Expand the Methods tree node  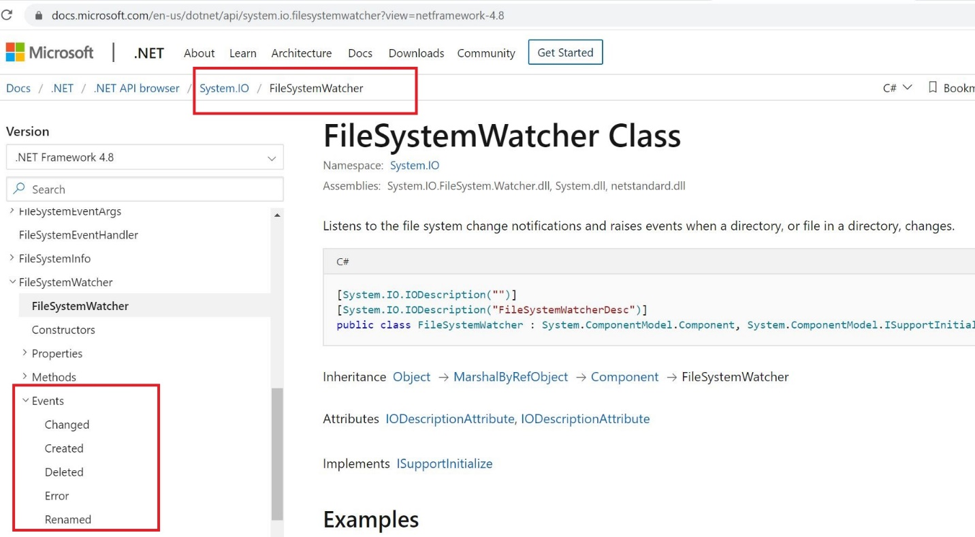click(25, 376)
